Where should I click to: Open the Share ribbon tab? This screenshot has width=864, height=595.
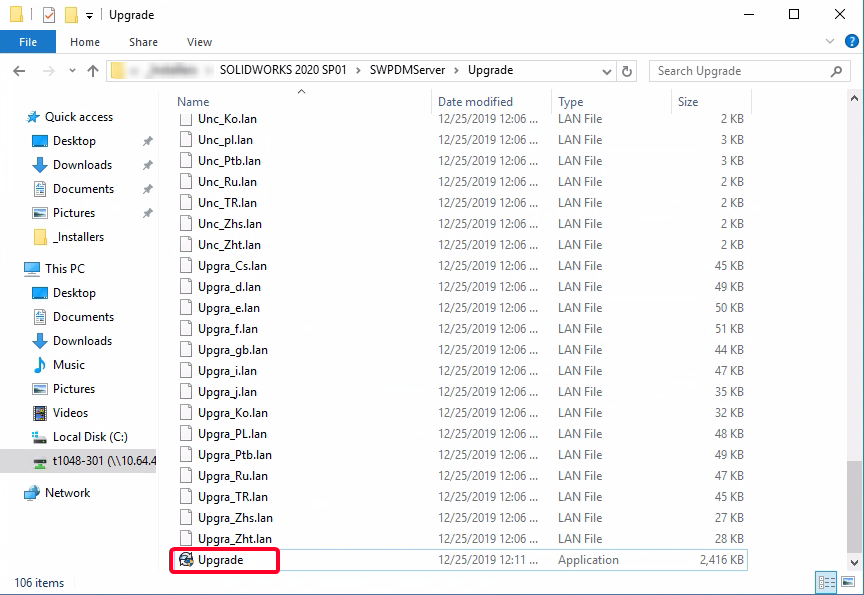pos(143,42)
